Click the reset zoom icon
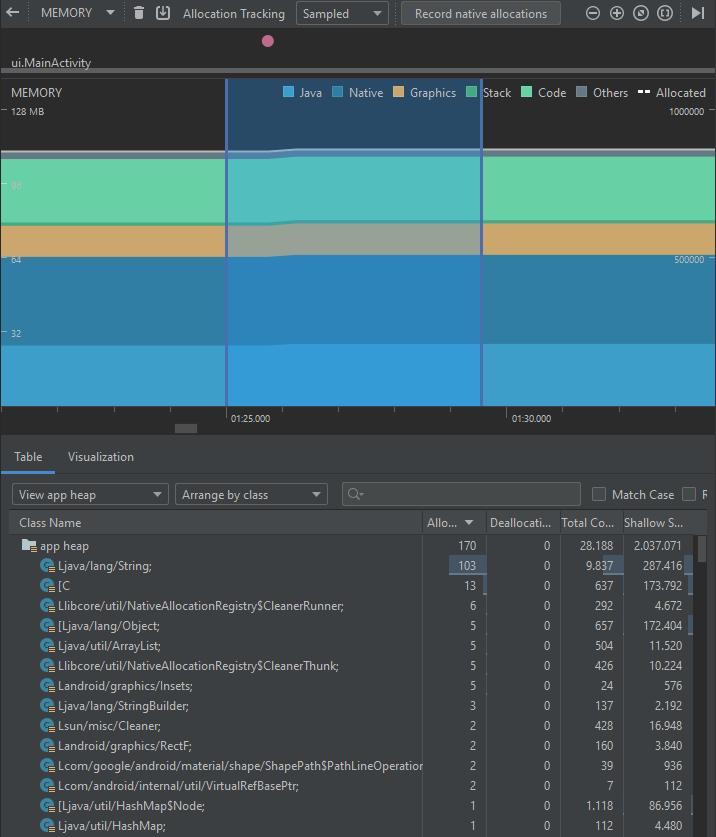Viewport: 716px width, 837px height. pyautogui.click(x=640, y=13)
